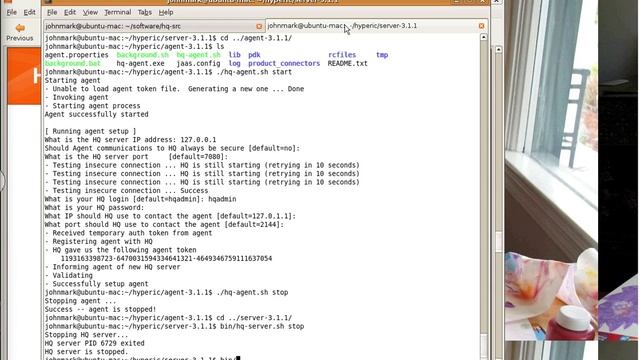Click the jaas.config file name
The width and height of the screenshot is (640, 360).
tap(198, 63)
